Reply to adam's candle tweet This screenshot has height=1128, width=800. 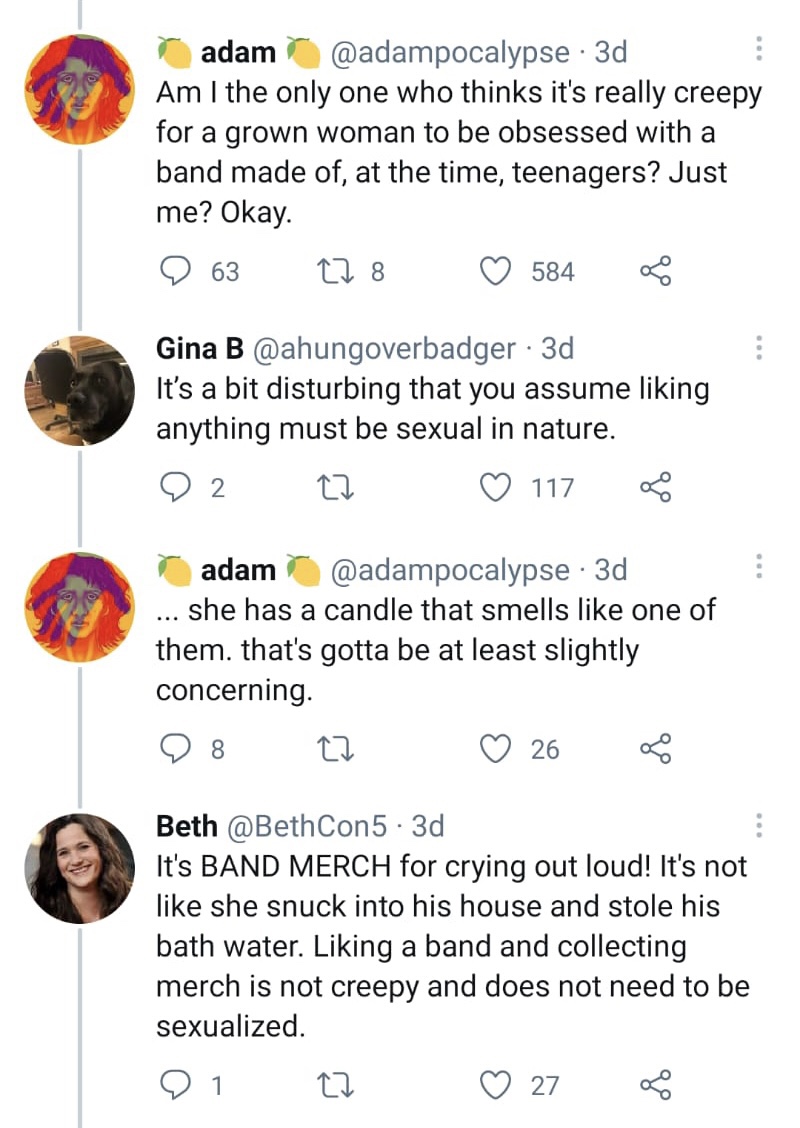tap(176, 749)
